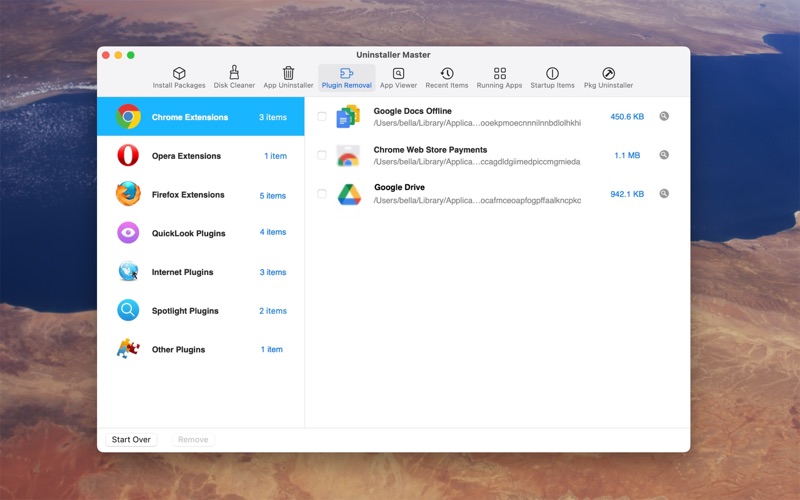This screenshot has width=800, height=500.
Task: Click the 942.1 KB size value
Action: point(627,194)
